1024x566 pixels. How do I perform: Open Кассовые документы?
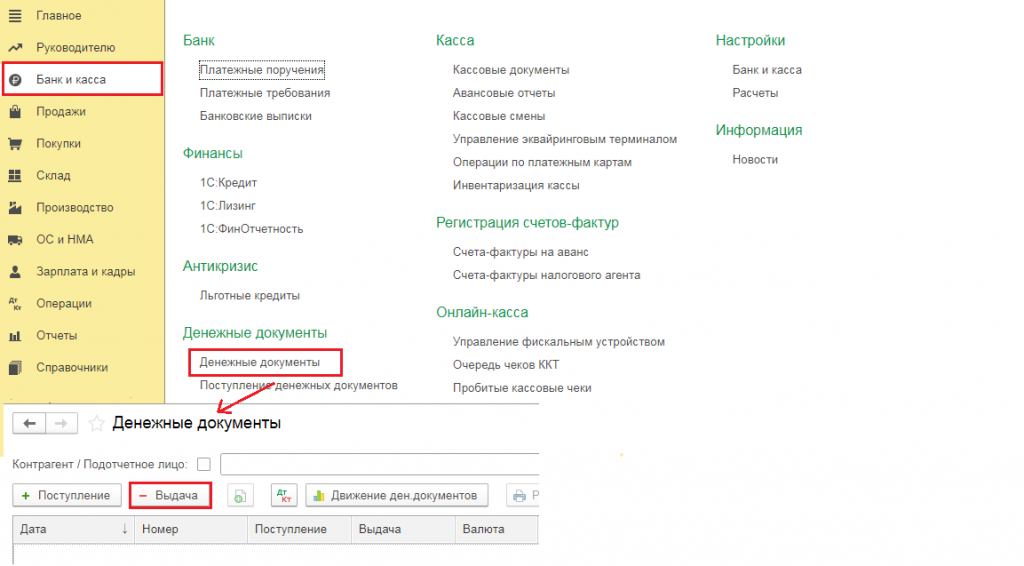[511, 70]
